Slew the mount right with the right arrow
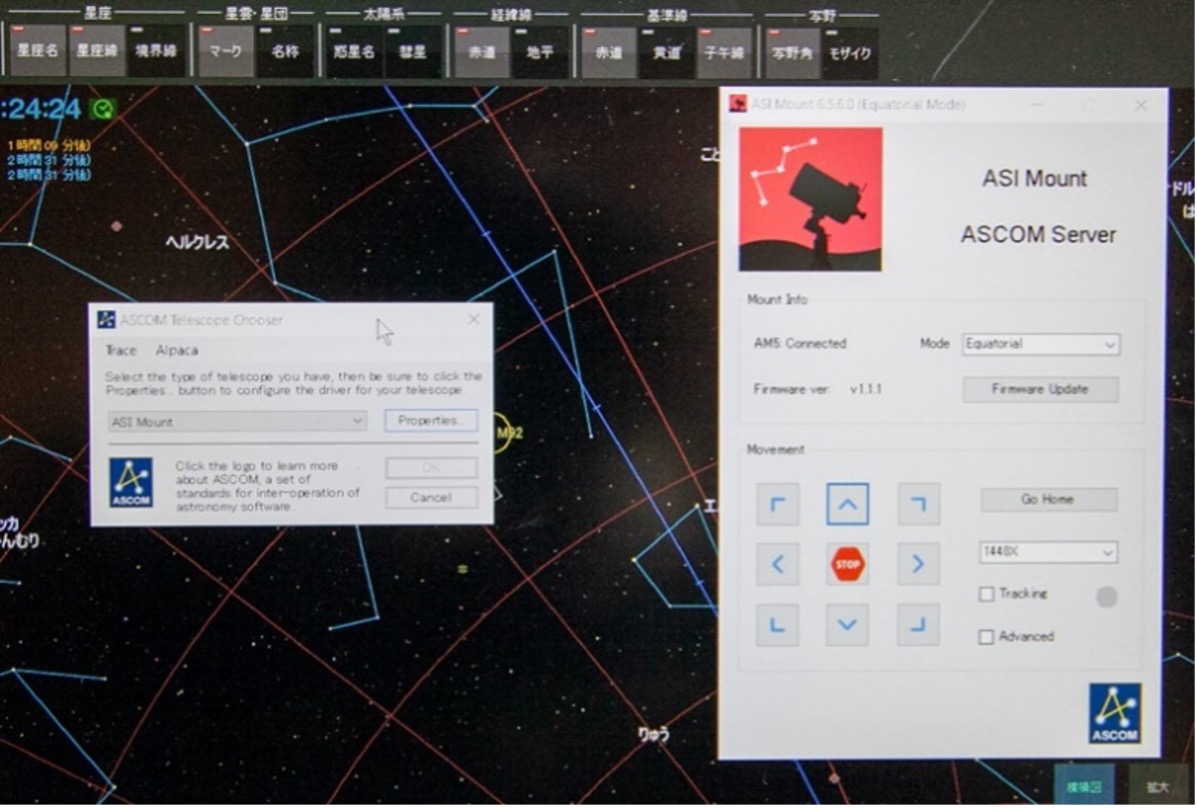Screen dimensions: 1197x809 click(918, 564)
